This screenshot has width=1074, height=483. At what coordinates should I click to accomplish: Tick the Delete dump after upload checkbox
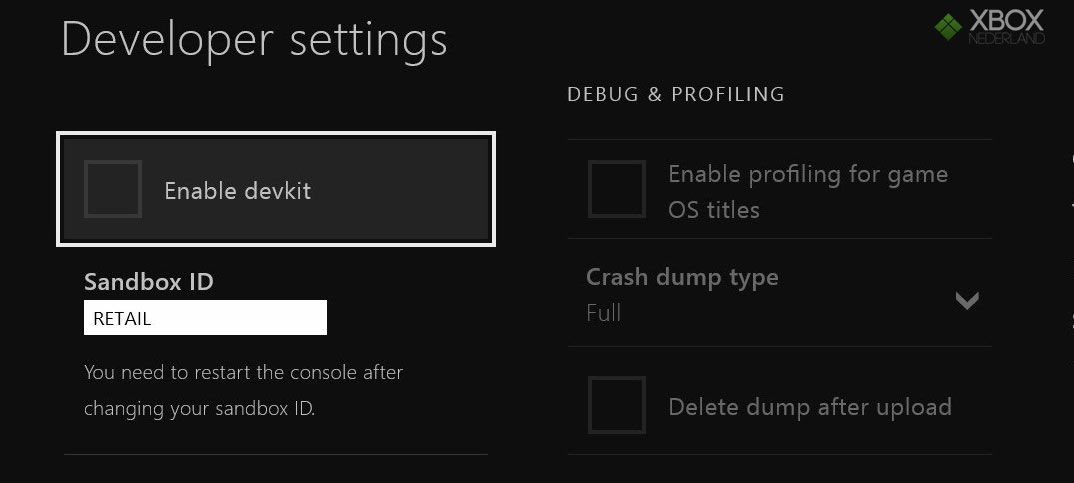coord(616,405)
